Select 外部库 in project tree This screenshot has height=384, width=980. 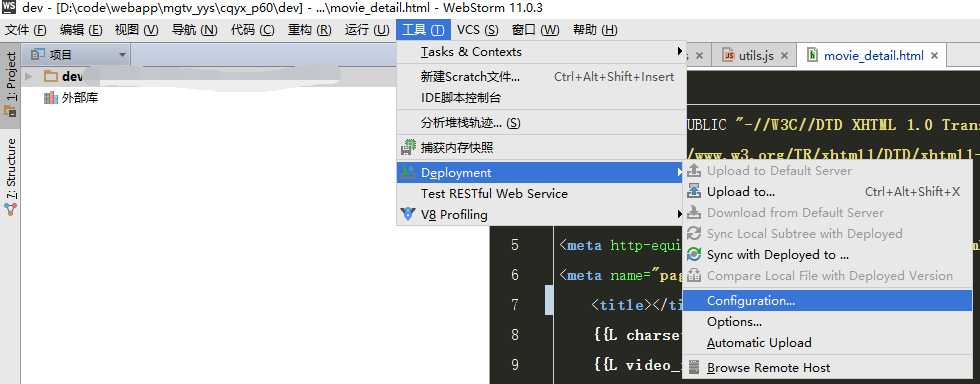tap(80, 98)
